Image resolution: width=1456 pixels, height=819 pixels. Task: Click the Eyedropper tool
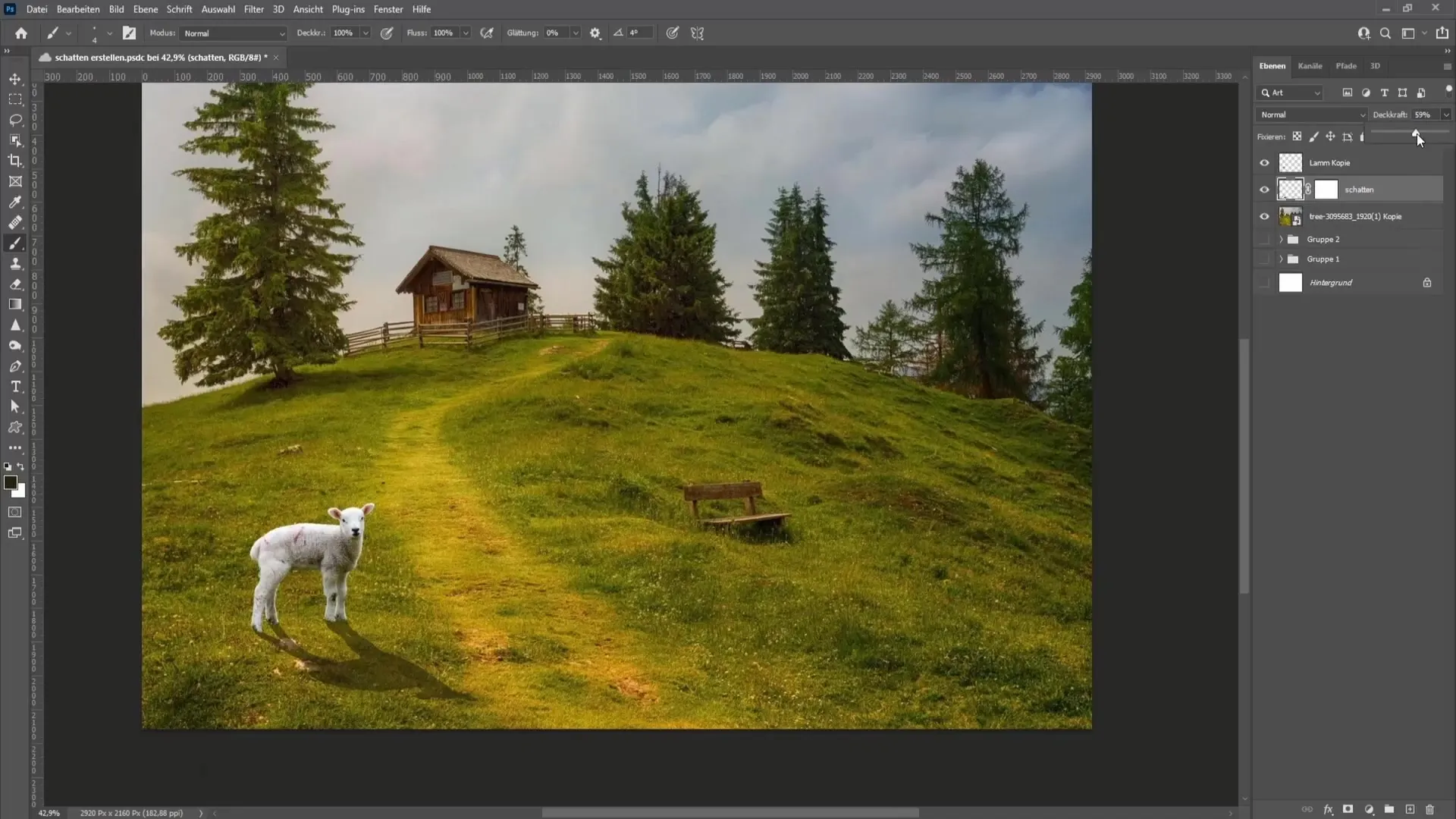click(15, 202)
